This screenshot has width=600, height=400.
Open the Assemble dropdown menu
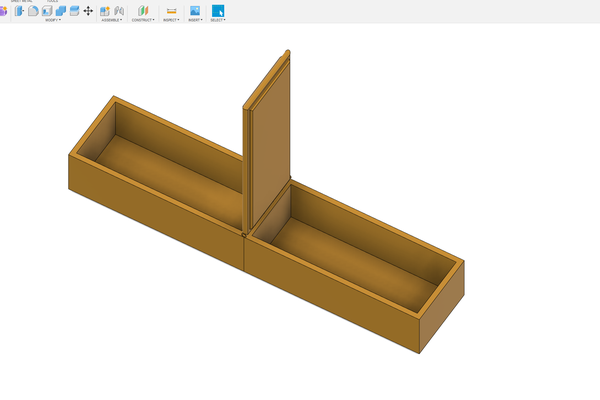click(112, 20)
